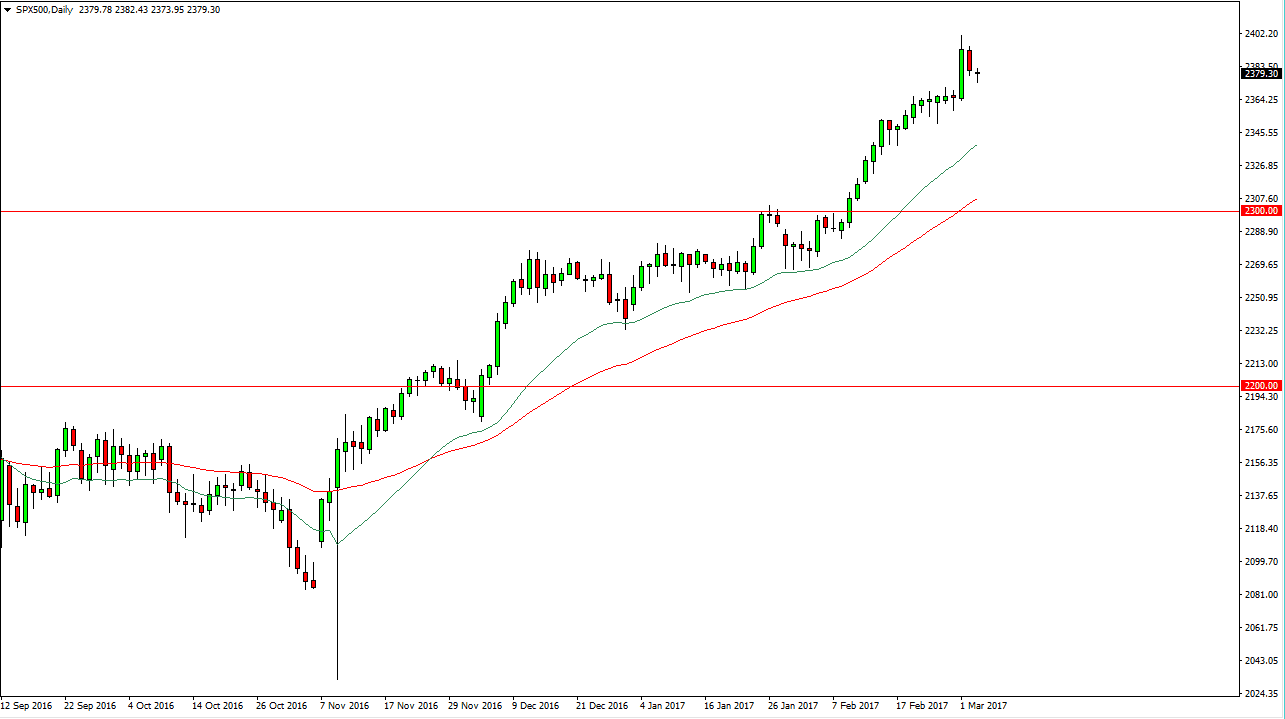Select the black current price tag 2379.30
1285x719 pixels.
coord(1262,72)
